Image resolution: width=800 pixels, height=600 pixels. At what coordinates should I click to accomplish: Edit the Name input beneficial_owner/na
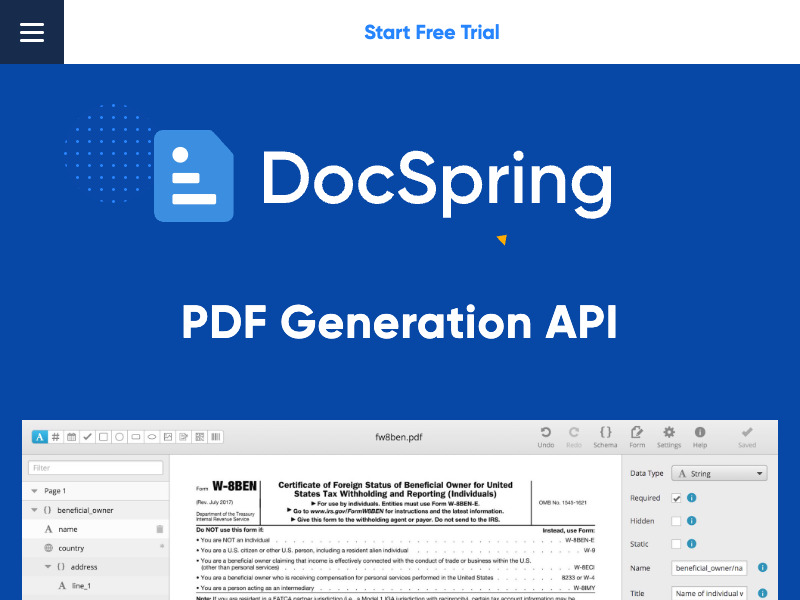click(x=709, y=568)
